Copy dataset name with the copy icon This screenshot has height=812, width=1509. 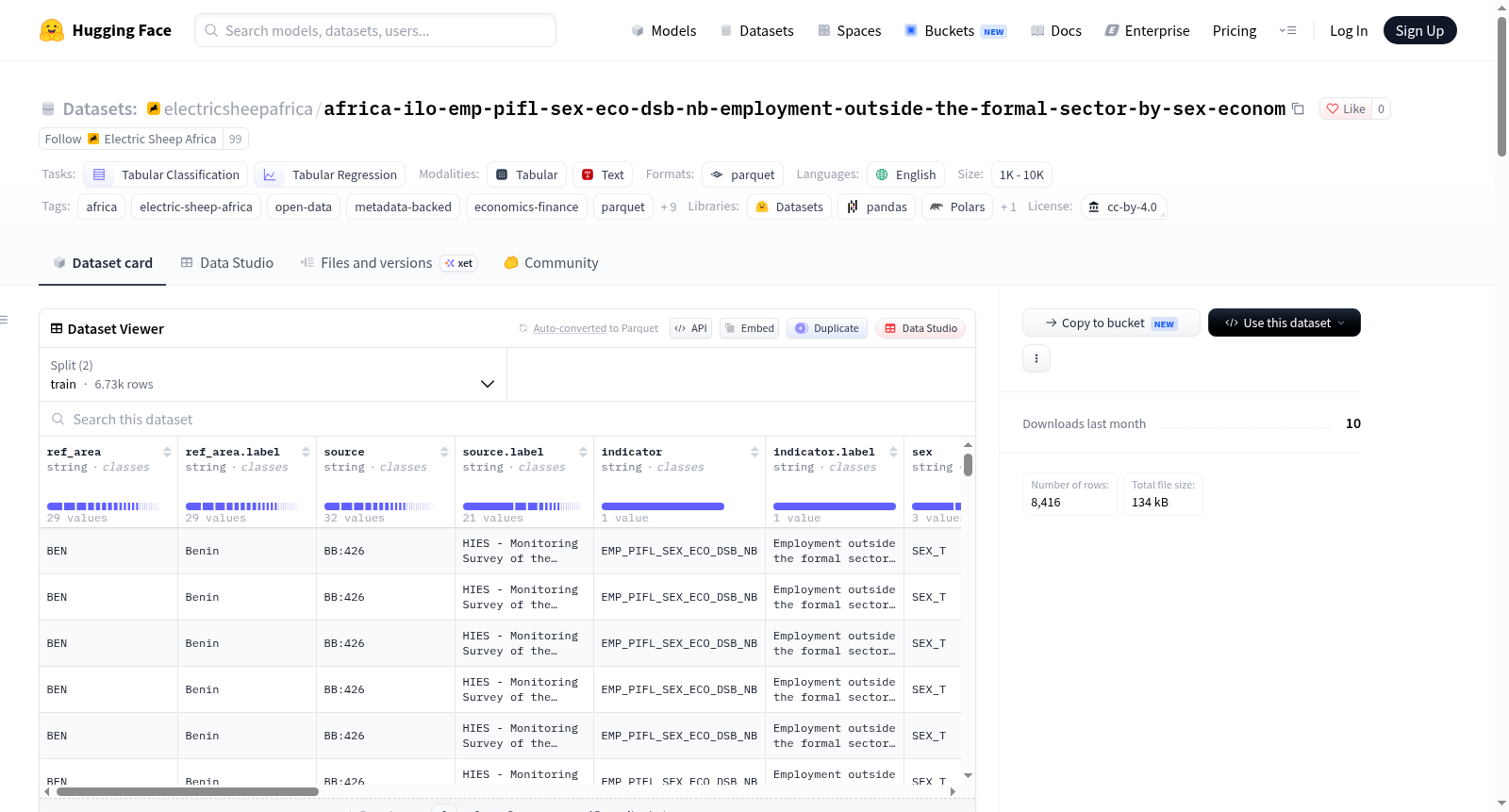[1298, 108]
